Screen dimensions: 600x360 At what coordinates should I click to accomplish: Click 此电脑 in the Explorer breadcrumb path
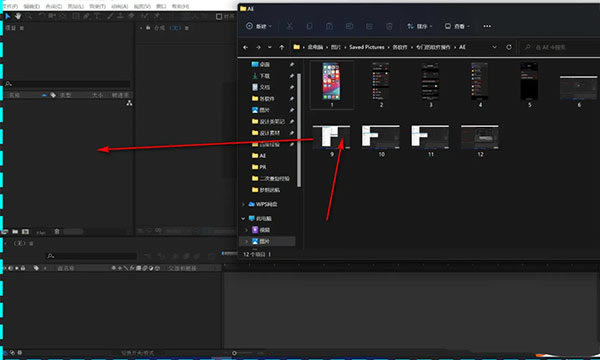315,47
